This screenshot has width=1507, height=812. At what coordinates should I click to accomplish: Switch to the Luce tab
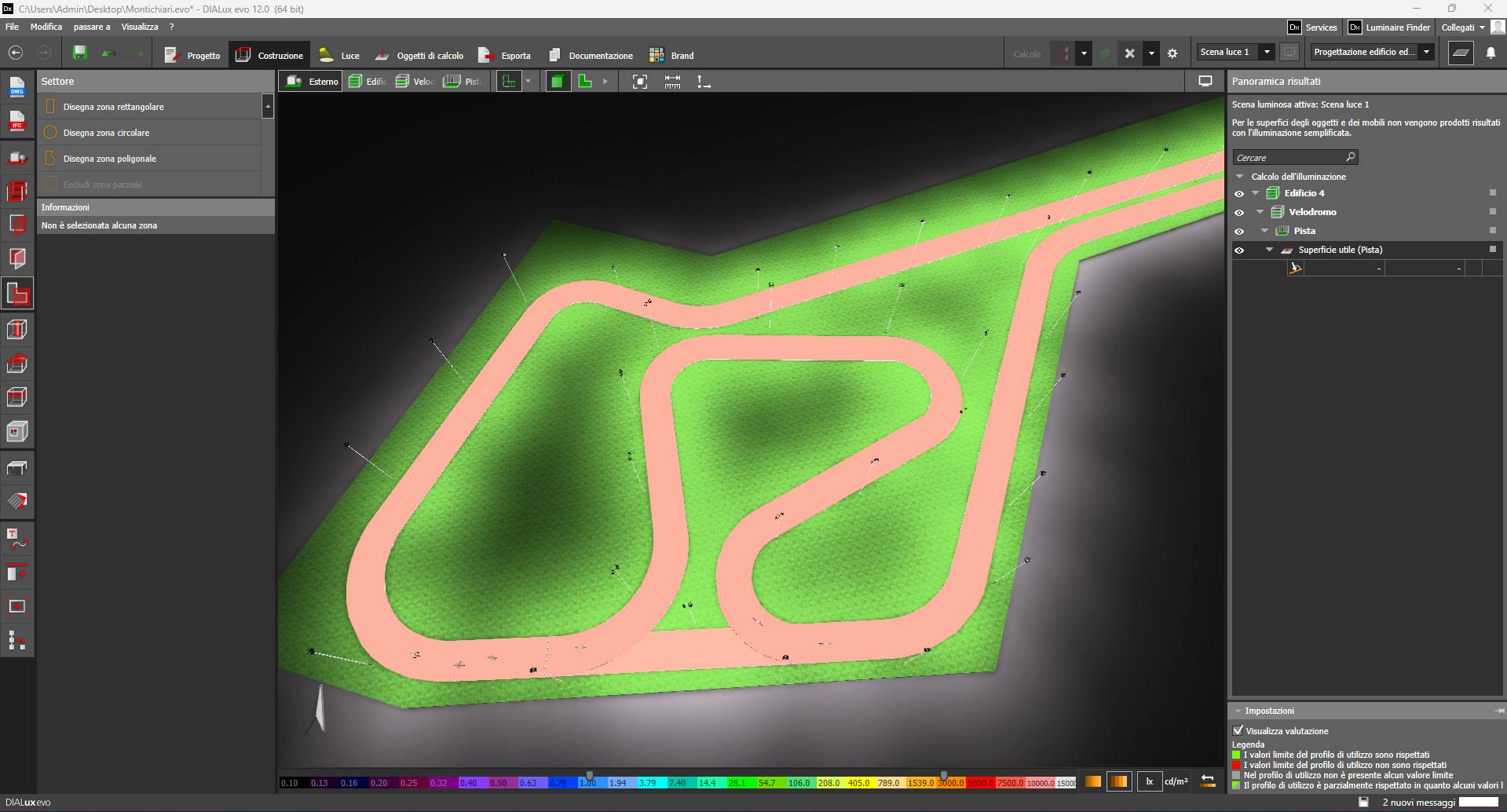[x=340, y=56]
